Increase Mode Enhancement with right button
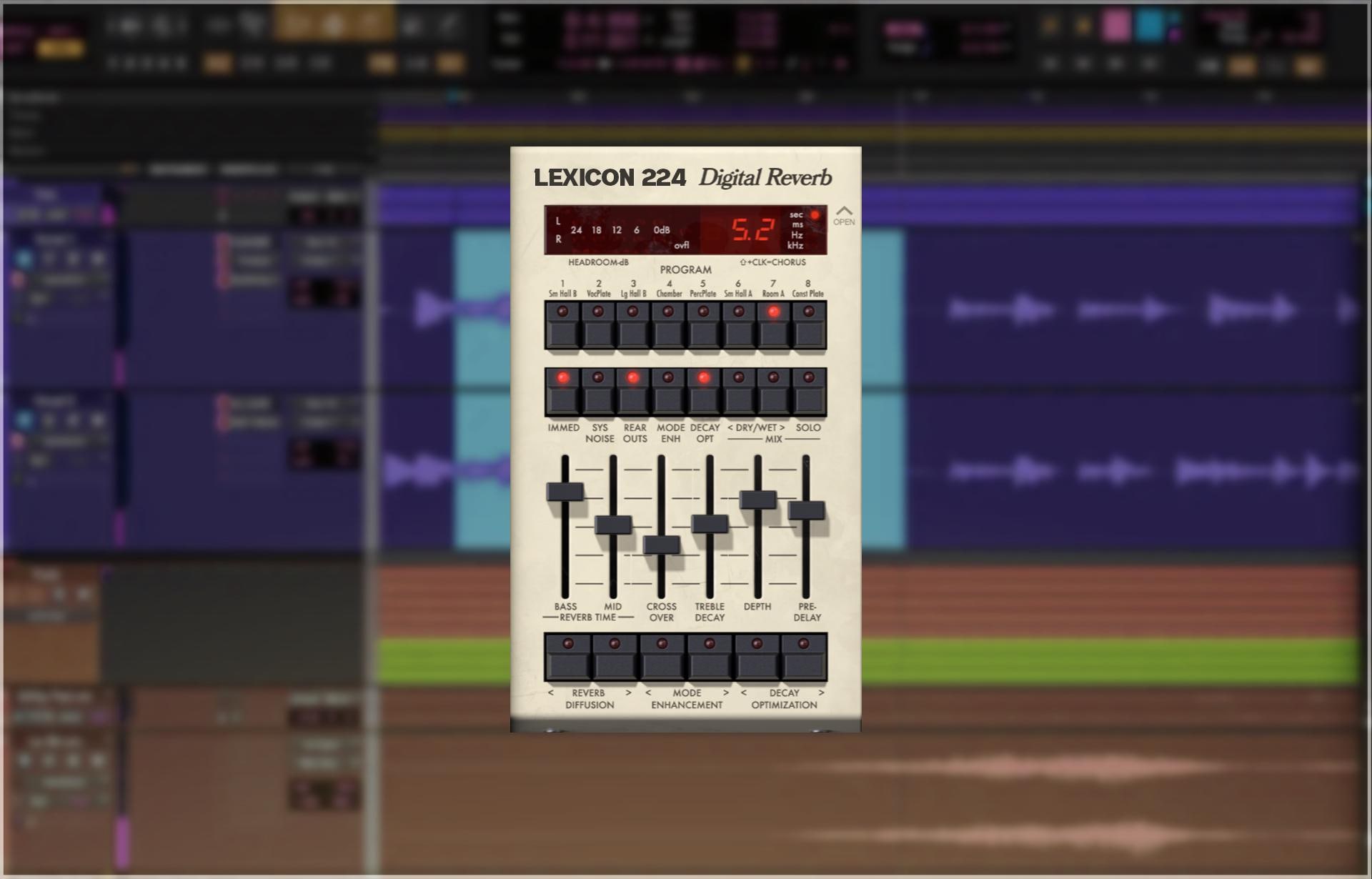Image resolution: width=1372 pixels, height=879 pixels. [x=710, y=656]
